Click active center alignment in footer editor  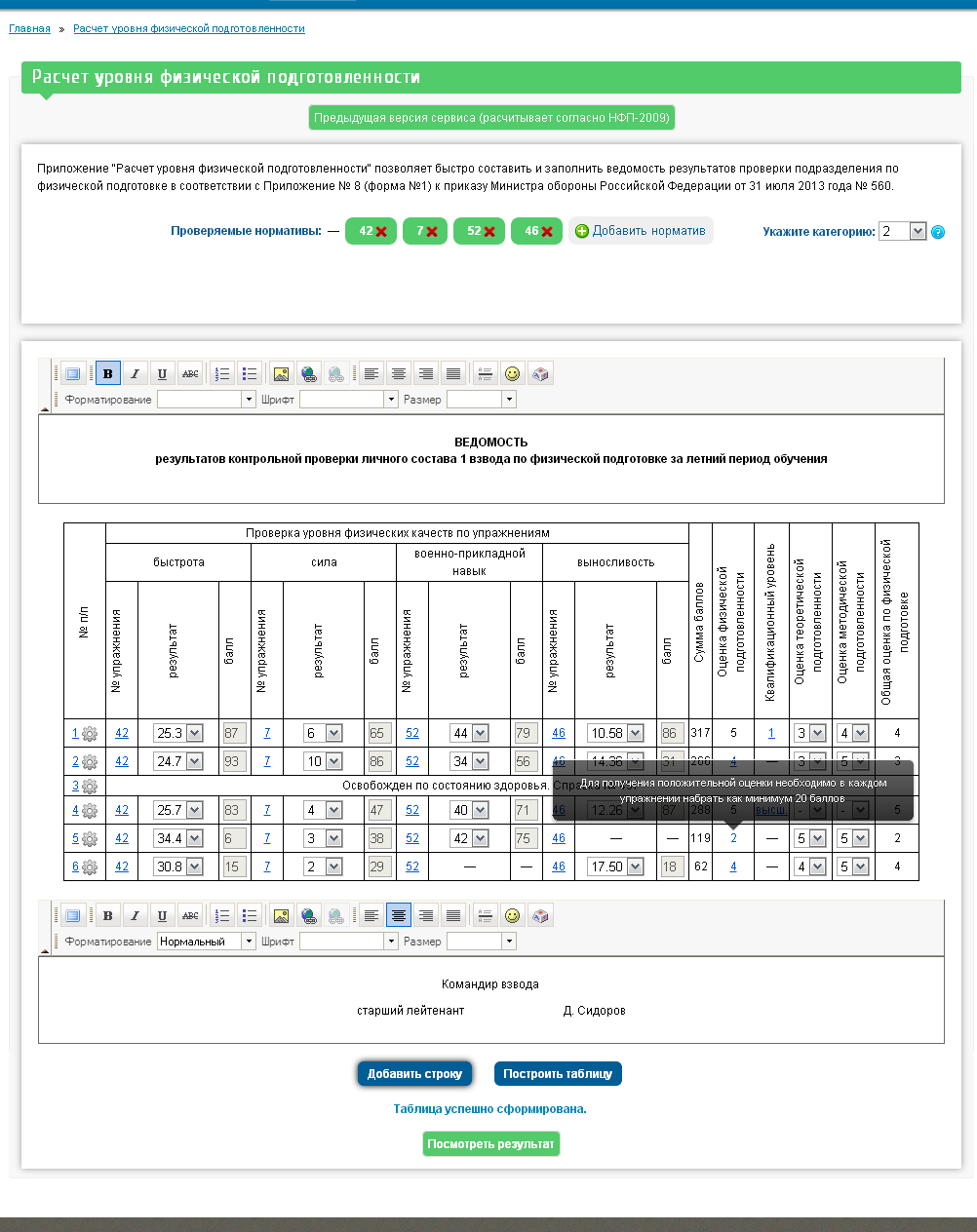(399, 915)
